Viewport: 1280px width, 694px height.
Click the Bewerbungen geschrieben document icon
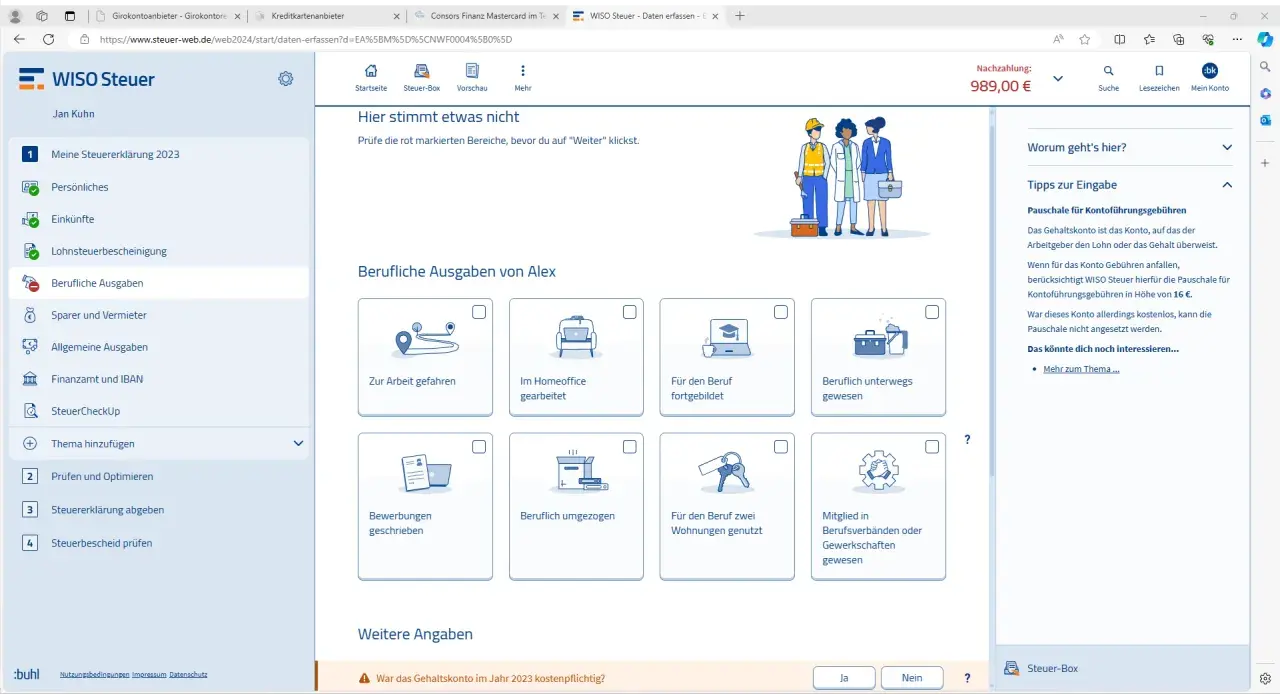coord(425,472)
